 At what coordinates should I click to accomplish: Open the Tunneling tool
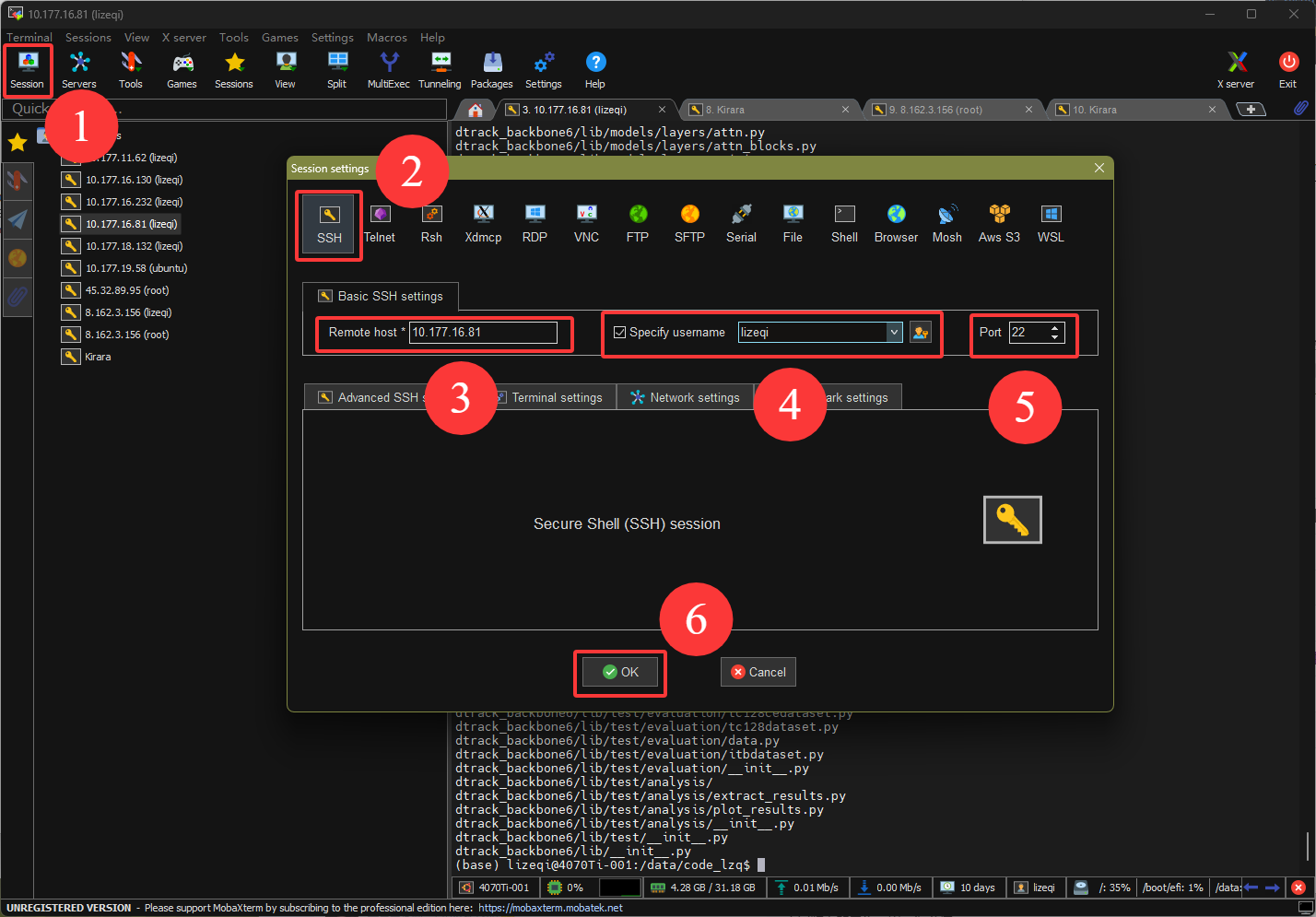pyautogui.click(x=441, y=70)
